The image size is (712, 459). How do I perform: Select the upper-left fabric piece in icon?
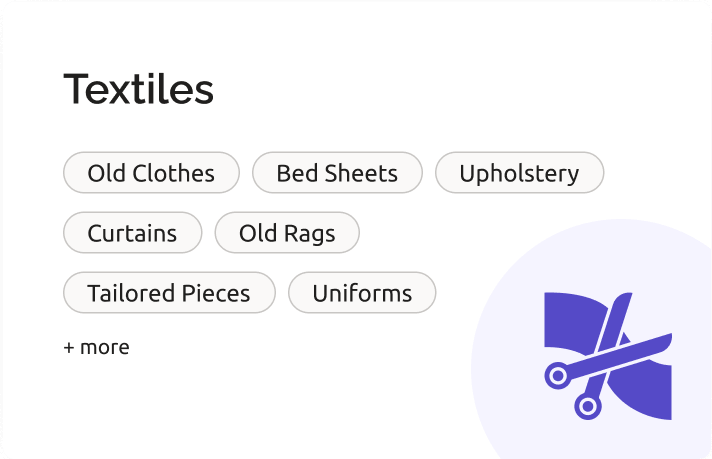tap(571, 320)
